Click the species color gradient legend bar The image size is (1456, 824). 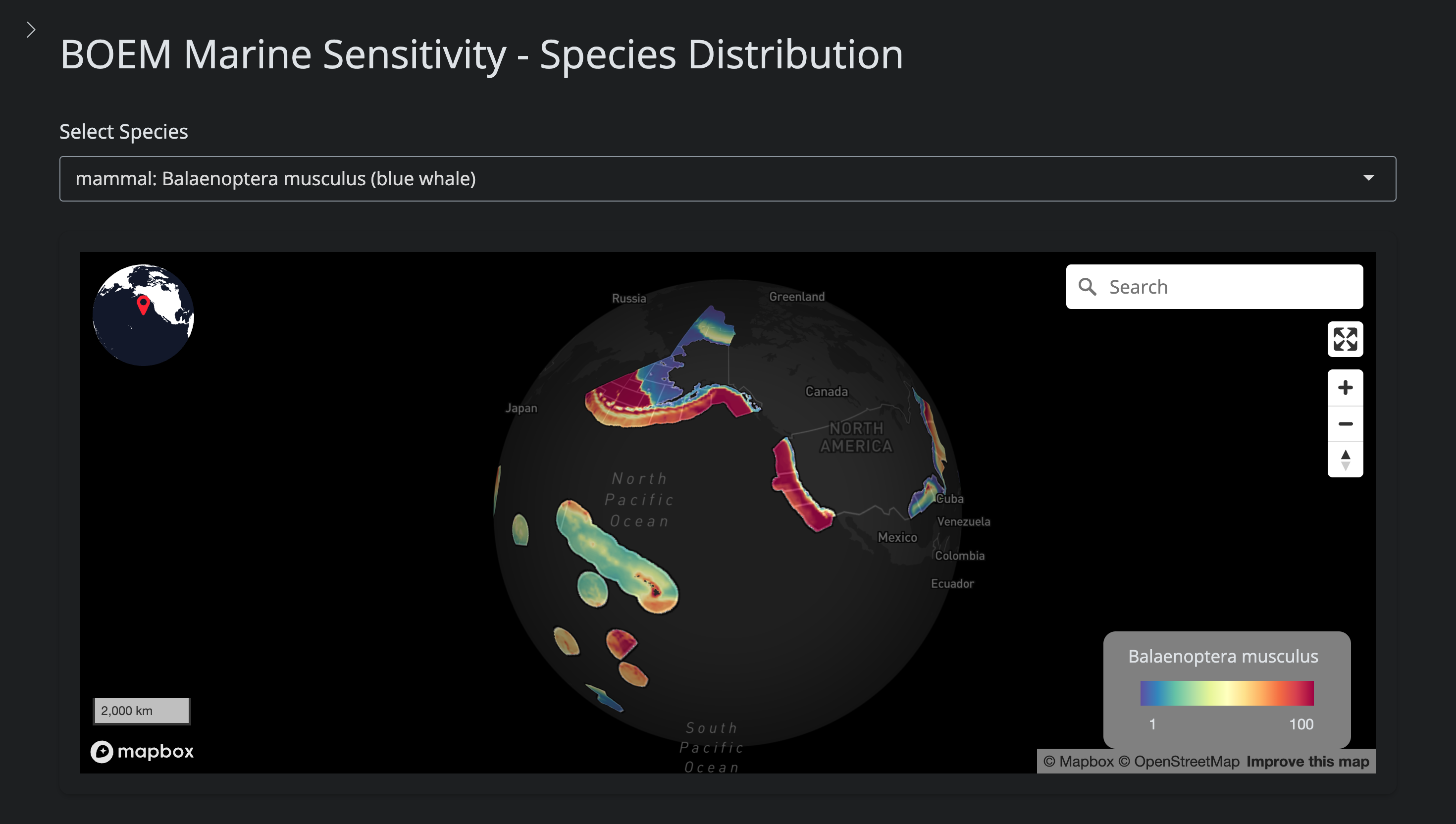pyautogui.click(x=1226, y=693)
